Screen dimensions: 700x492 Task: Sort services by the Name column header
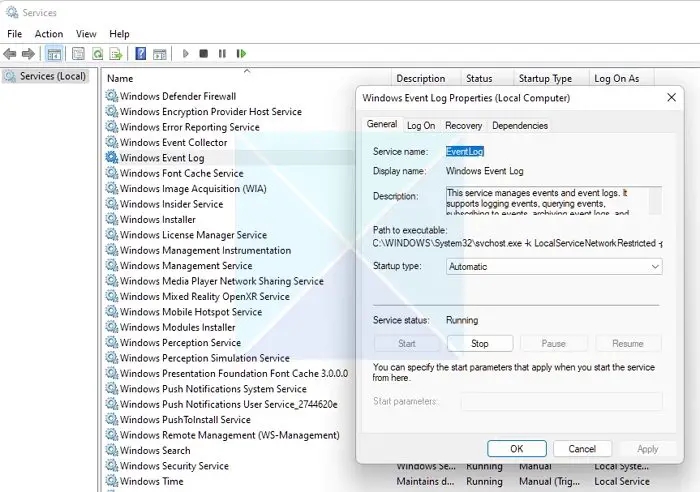click(x=246, y=78)
